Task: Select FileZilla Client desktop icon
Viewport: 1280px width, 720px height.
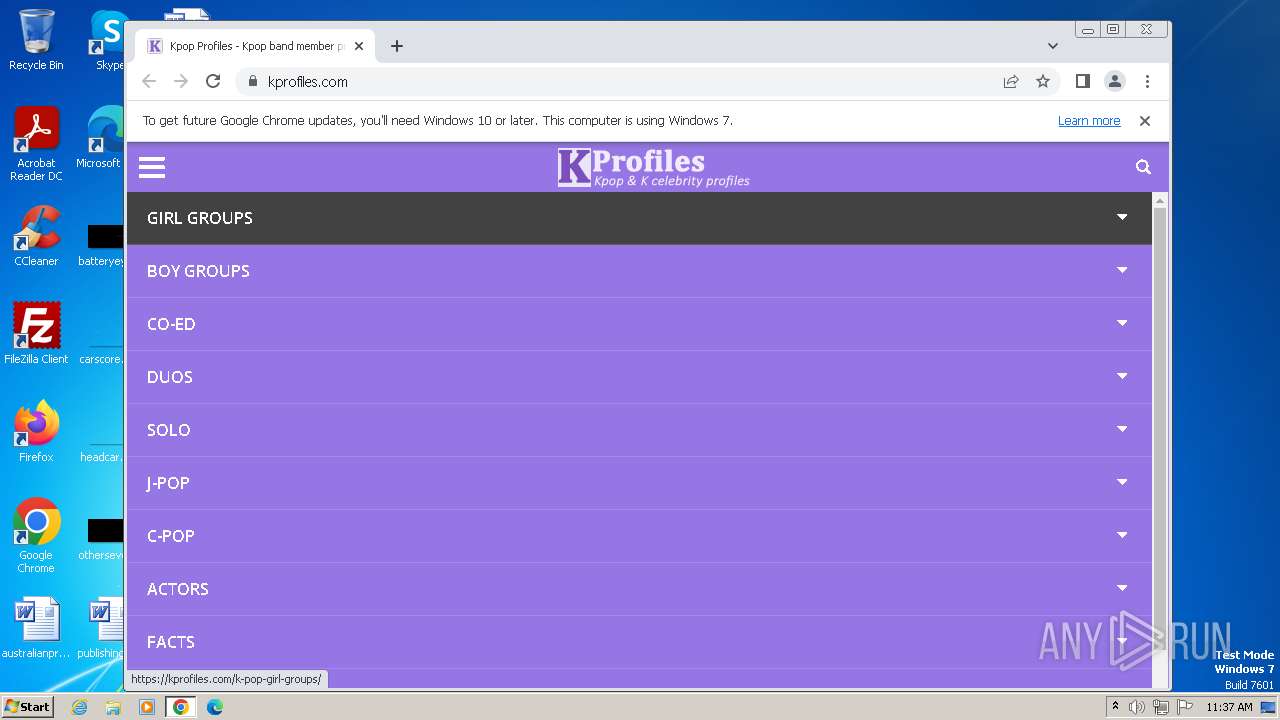Action: [36, 334]
